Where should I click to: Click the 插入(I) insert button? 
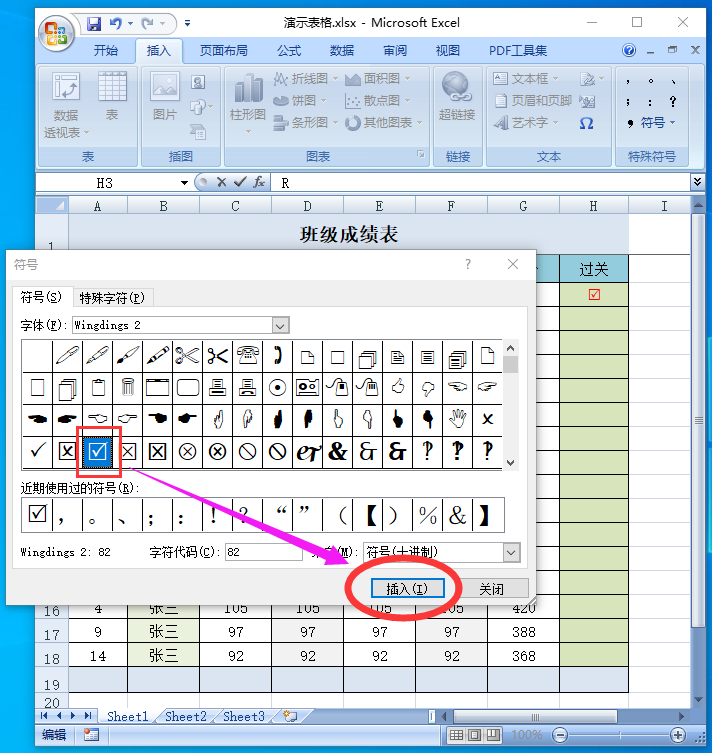coord(407,589)
